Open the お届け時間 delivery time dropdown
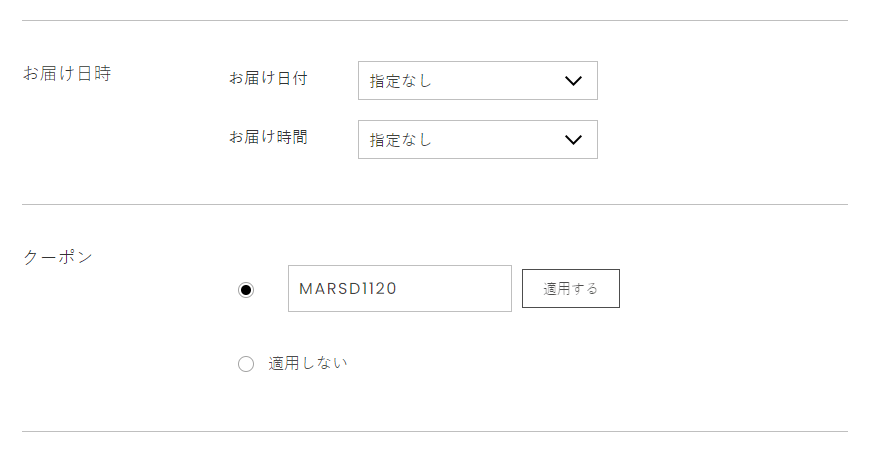The width and height of the screenshot is (875, 467). click(x=477, y=140)
